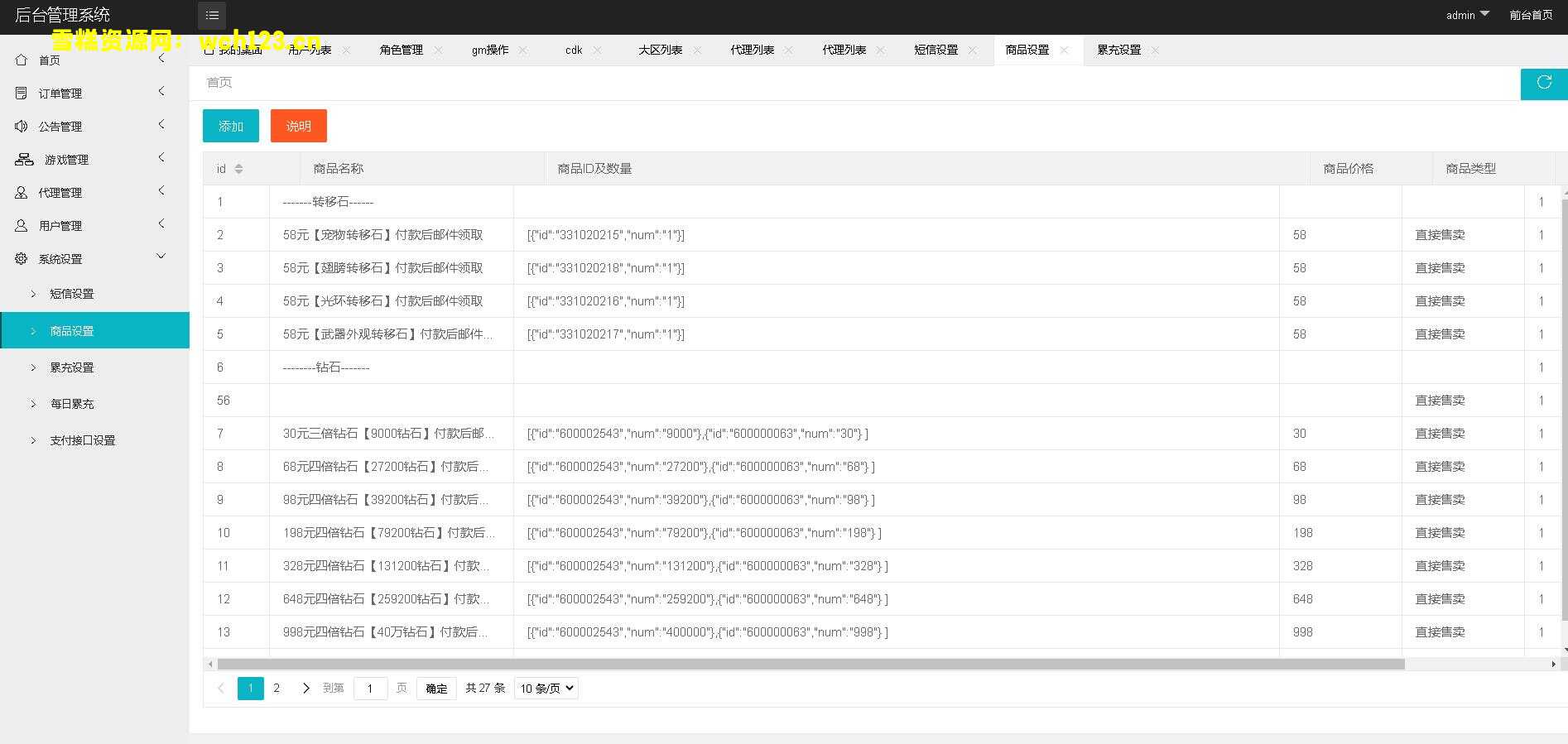Switch to the 大区列表 tab
Image resolution: width=1568 pixels, height=744 pixels.
click(x=661, y=50)
